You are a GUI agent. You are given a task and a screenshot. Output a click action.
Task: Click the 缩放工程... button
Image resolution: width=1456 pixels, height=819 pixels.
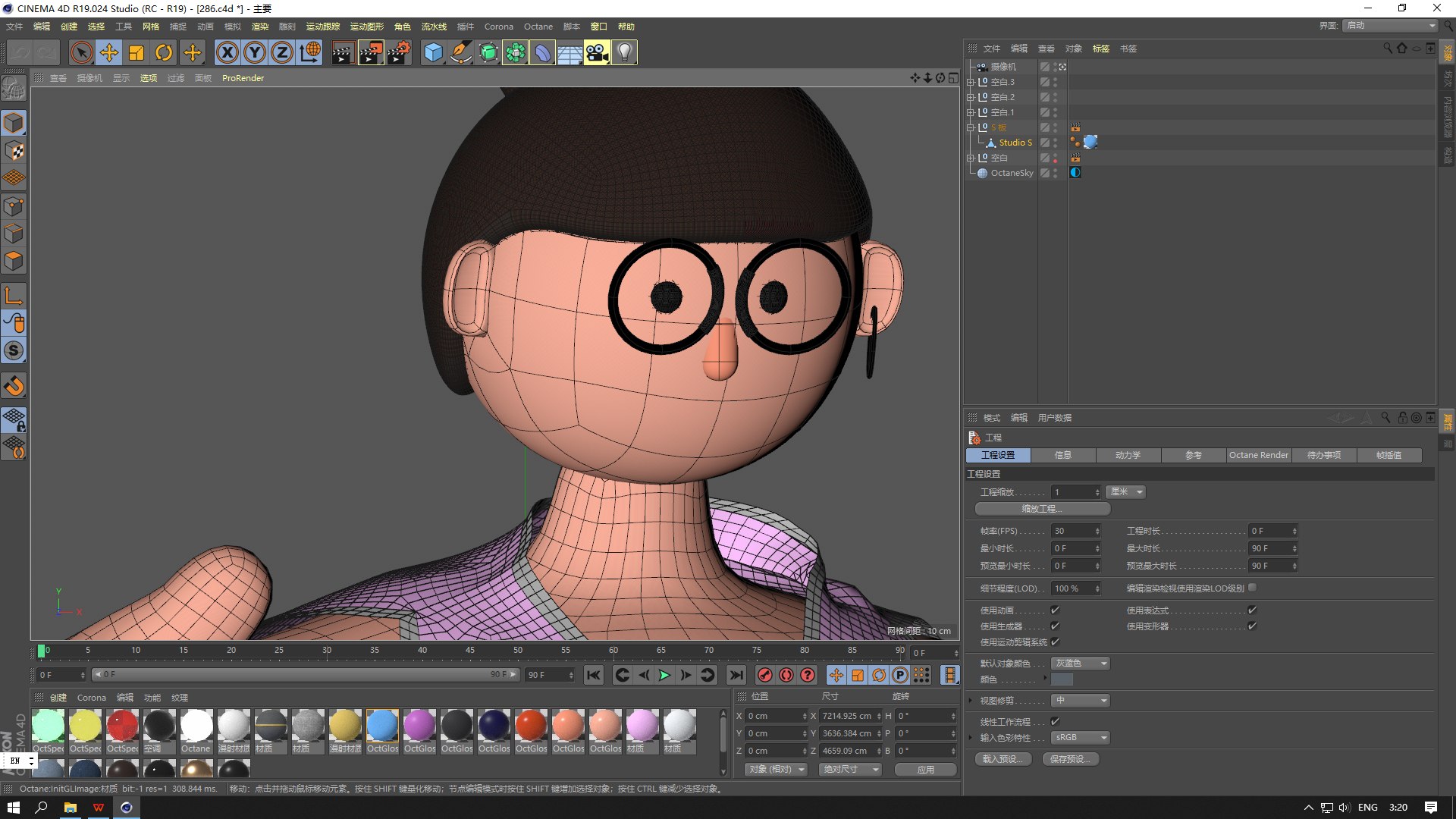[x=1043, y=509]
